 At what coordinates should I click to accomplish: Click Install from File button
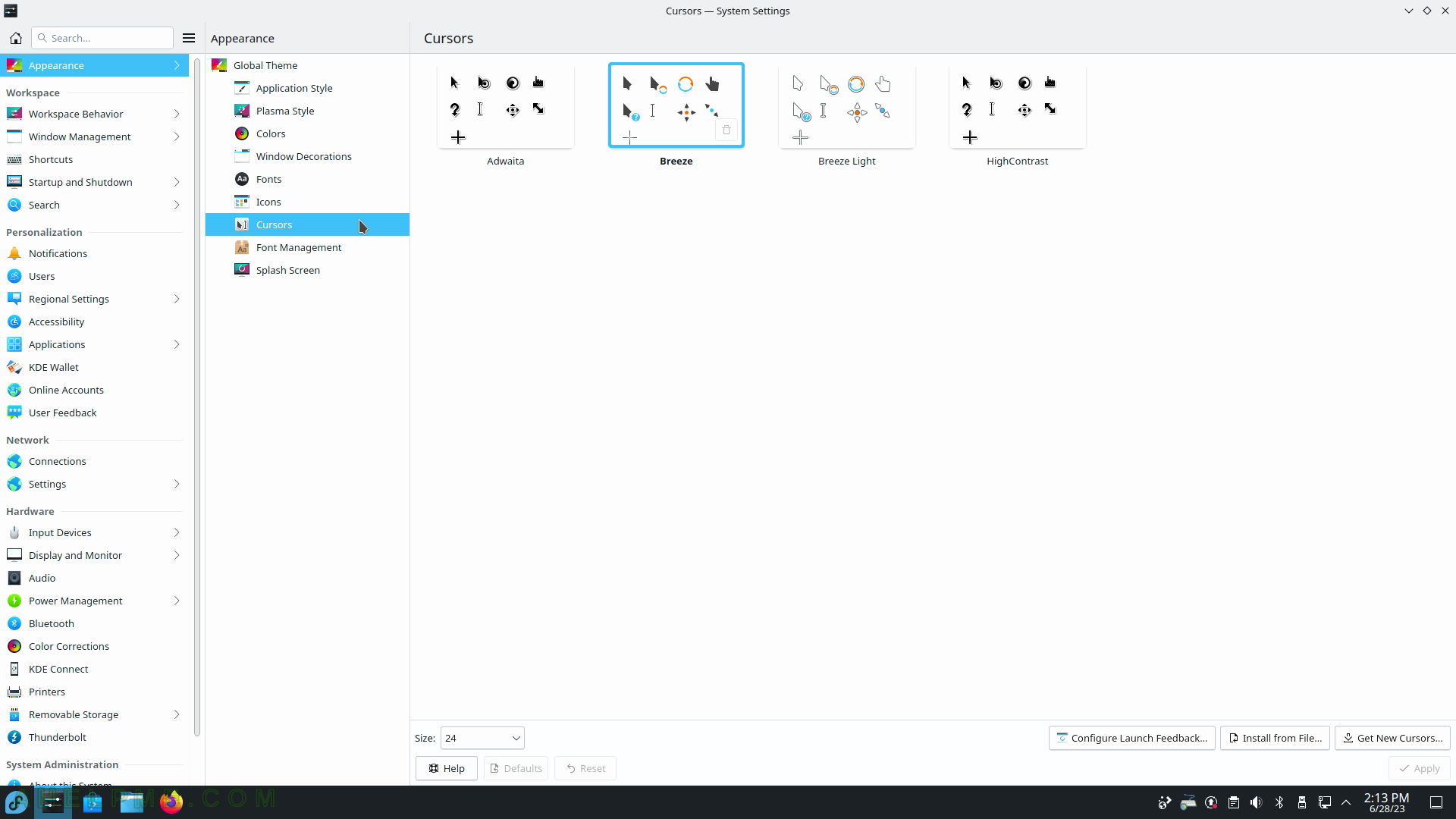(x=1275, y=738)
